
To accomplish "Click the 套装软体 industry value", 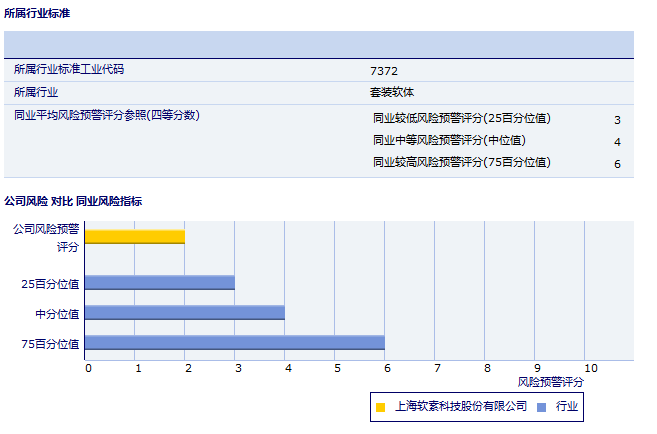I will tap(392, 92).
